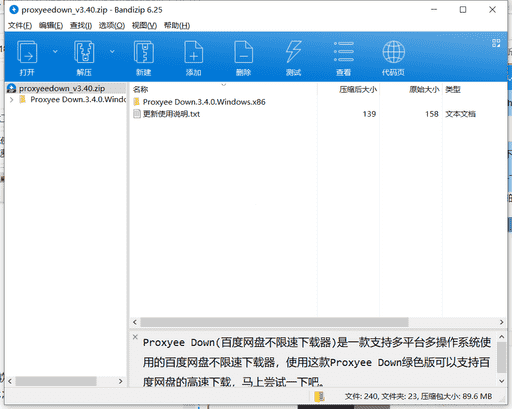Sort by the Type (类型) column header
This screenshot has height=409, width=512.
click(x=453, y=89)
